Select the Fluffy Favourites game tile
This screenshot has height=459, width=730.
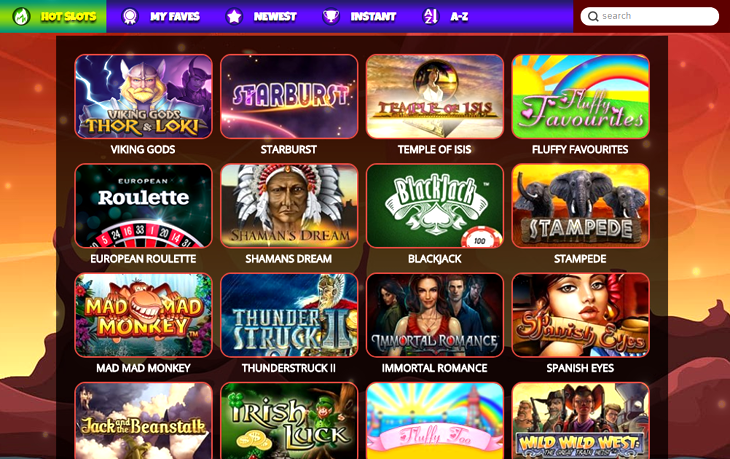pos(581,96)
